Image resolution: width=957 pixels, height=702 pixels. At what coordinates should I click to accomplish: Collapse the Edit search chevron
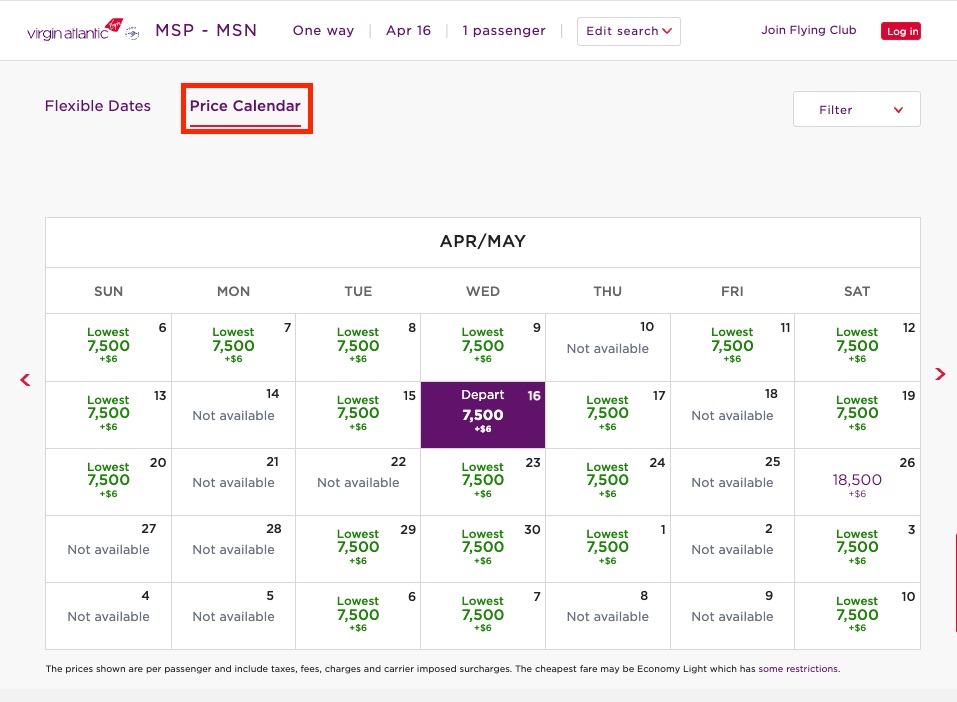pos(666,31)
